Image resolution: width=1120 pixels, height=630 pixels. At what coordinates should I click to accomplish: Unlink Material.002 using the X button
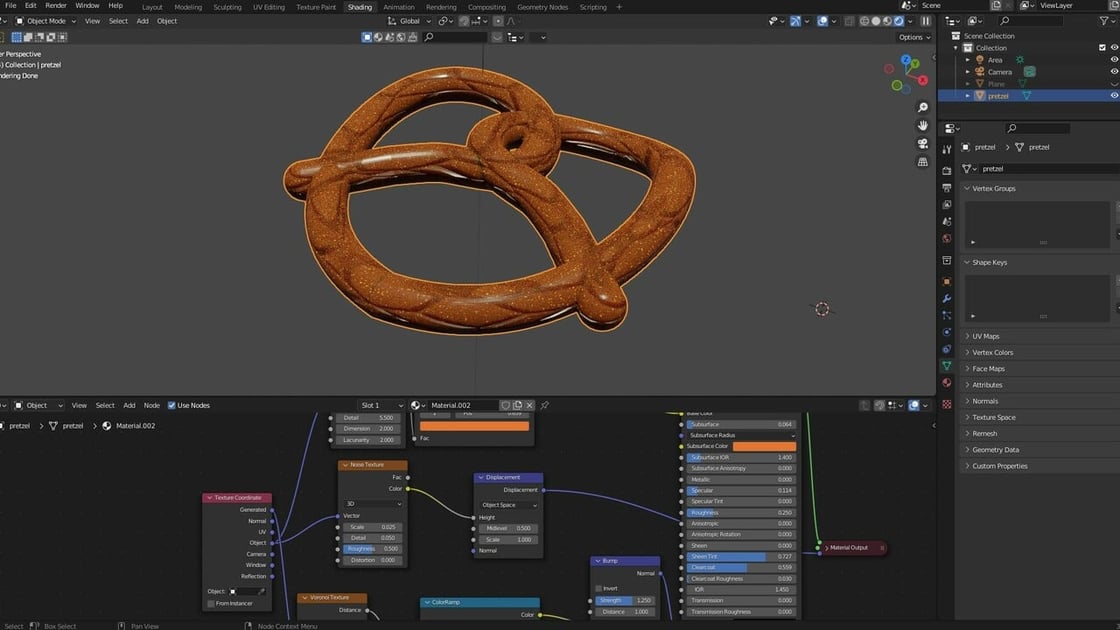530,405
